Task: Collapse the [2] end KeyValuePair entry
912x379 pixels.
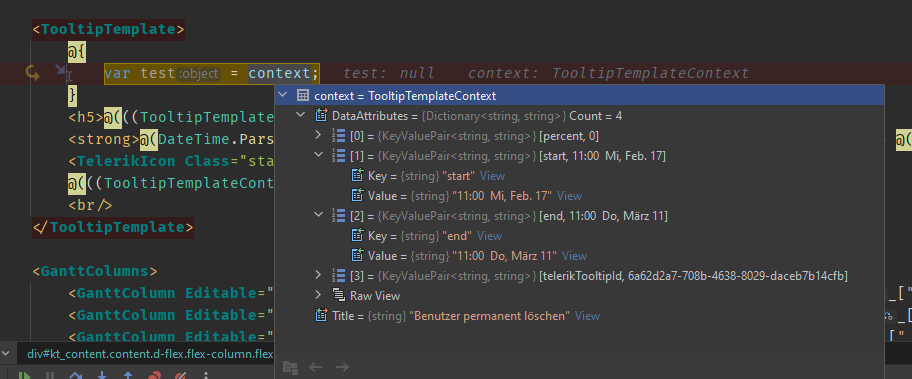Action: point(318,215)
